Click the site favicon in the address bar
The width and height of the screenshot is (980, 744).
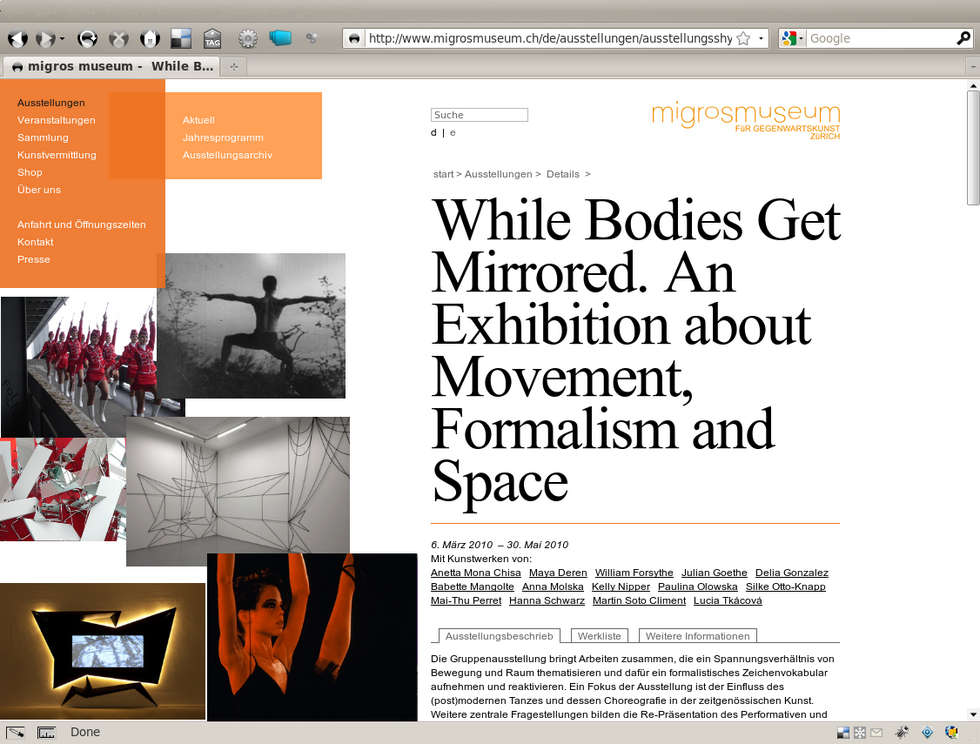click(x=354, y=38)
